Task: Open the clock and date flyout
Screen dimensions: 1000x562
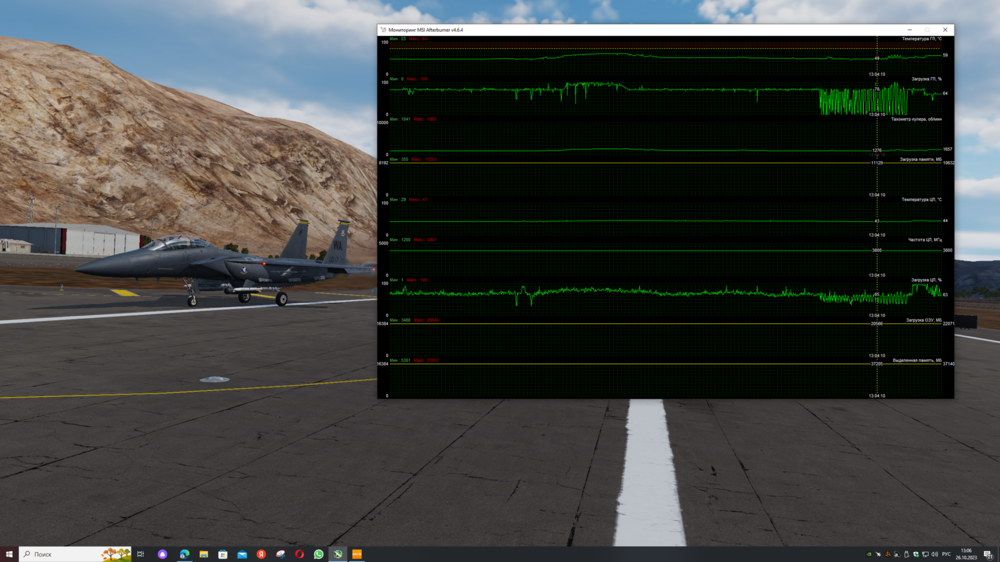Action: (x=966, y=554)
